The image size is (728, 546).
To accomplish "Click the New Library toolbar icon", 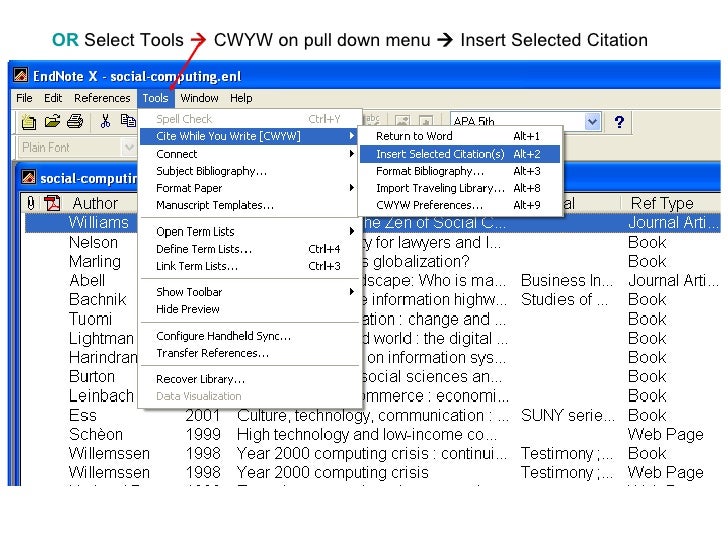I will (x=29, y=122).
